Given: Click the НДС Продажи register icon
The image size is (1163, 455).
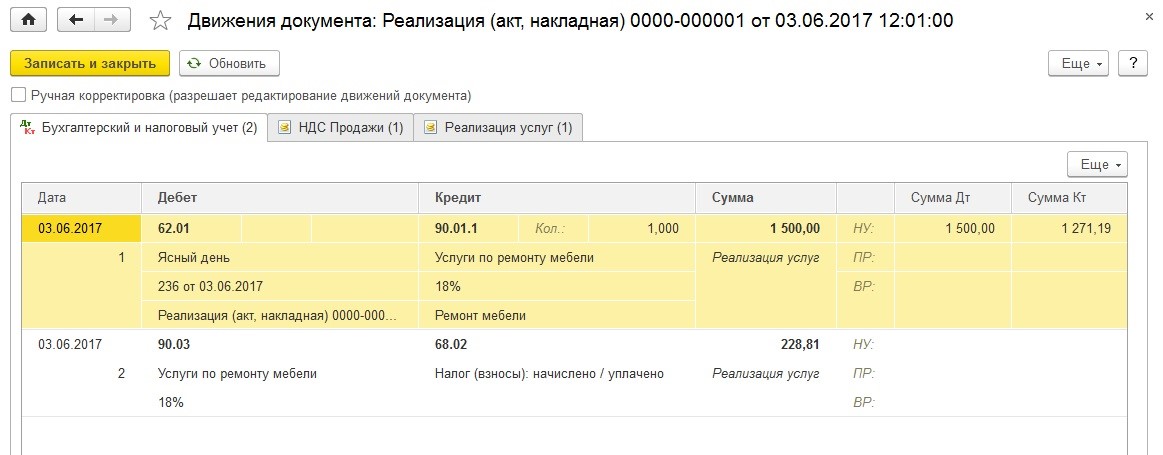Looking at the screenshot, I should pos(283,128).
